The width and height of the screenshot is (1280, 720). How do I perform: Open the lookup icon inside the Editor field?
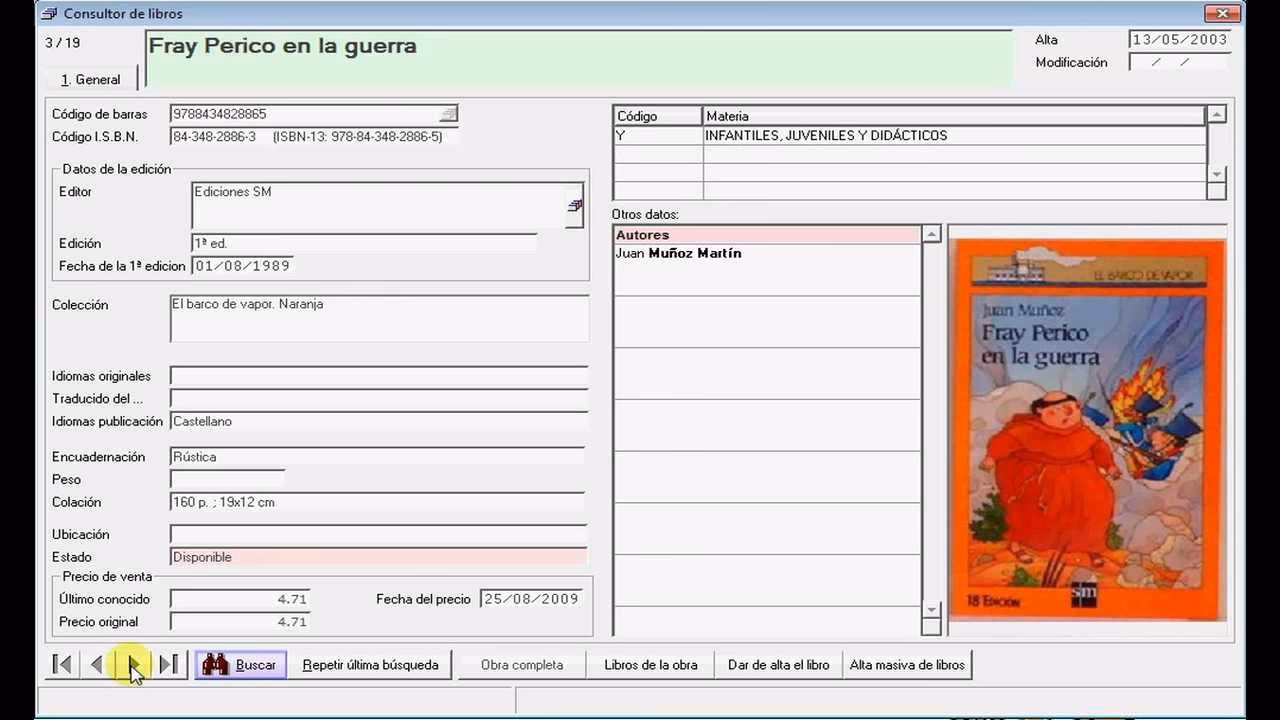pos(574,203)
